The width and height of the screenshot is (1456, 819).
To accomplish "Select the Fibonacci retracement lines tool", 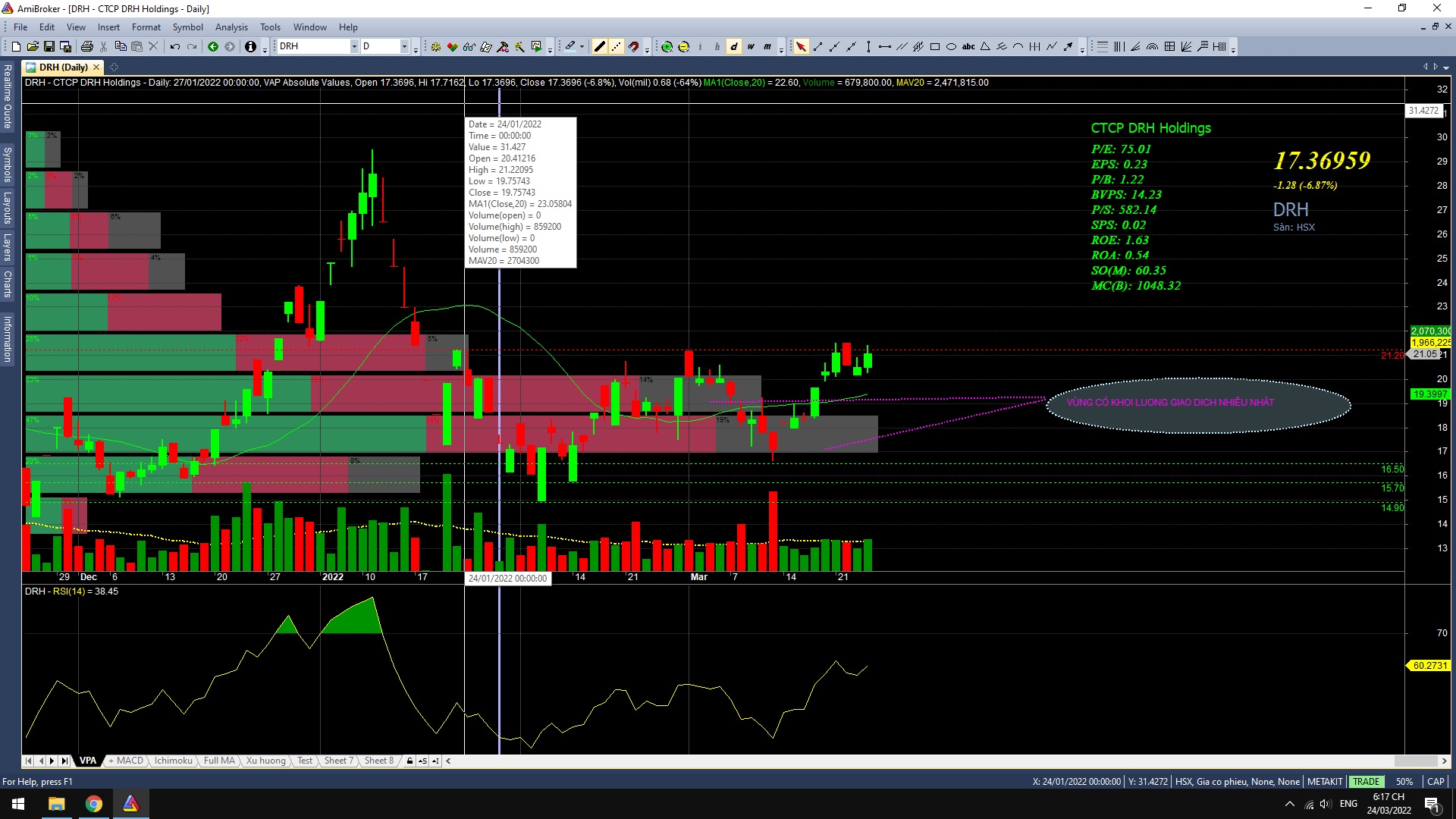I will pos(1103,47).
